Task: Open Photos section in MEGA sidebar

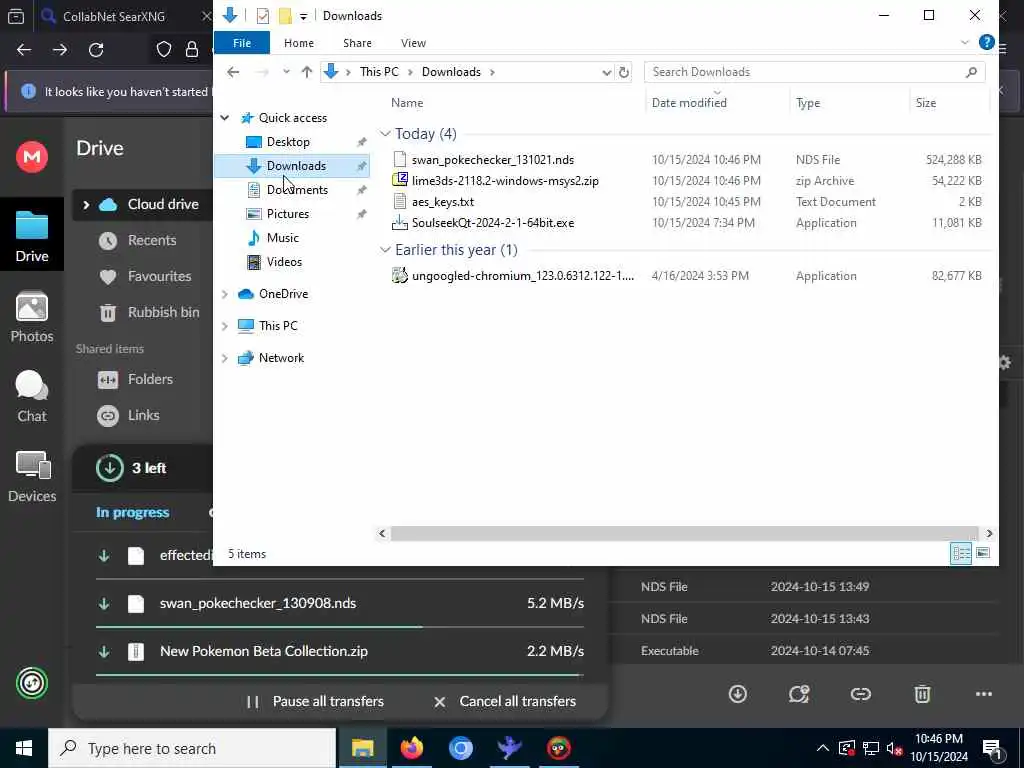Action: click(31, 317)
